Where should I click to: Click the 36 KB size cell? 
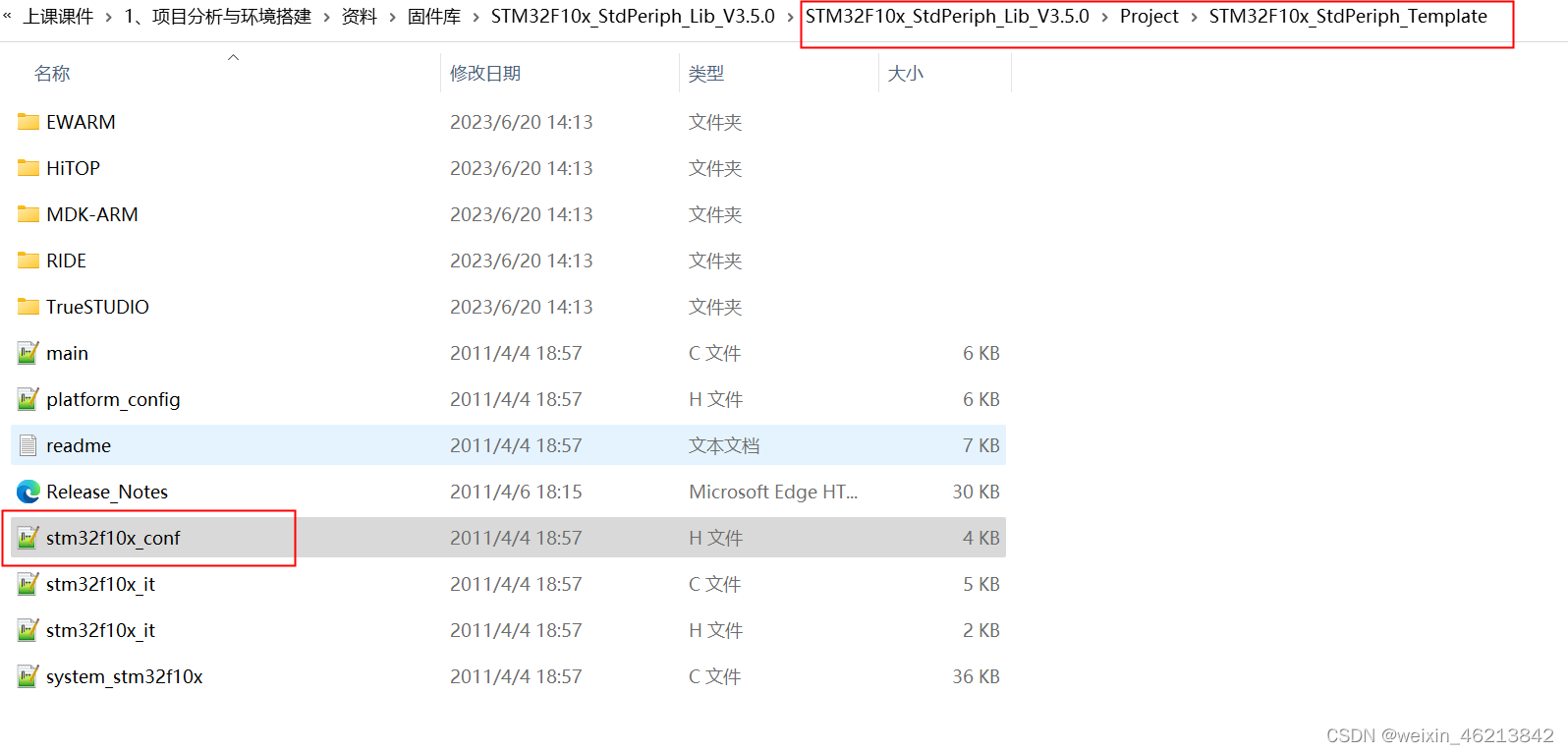click(976, 676)
